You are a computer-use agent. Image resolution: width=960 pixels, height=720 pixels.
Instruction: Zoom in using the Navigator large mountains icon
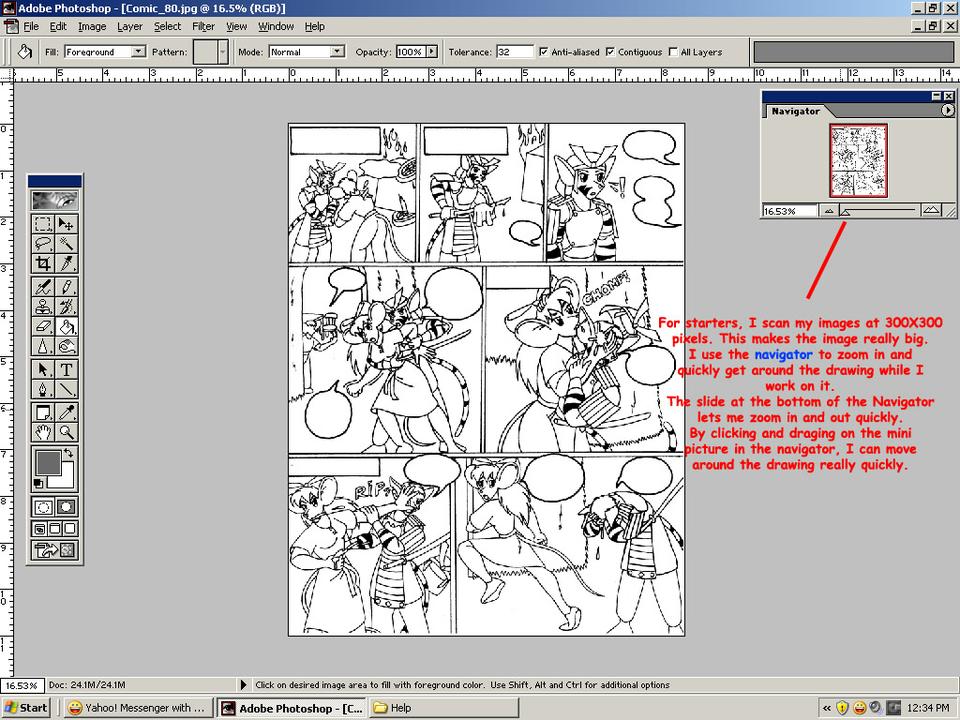coord(931,211)
